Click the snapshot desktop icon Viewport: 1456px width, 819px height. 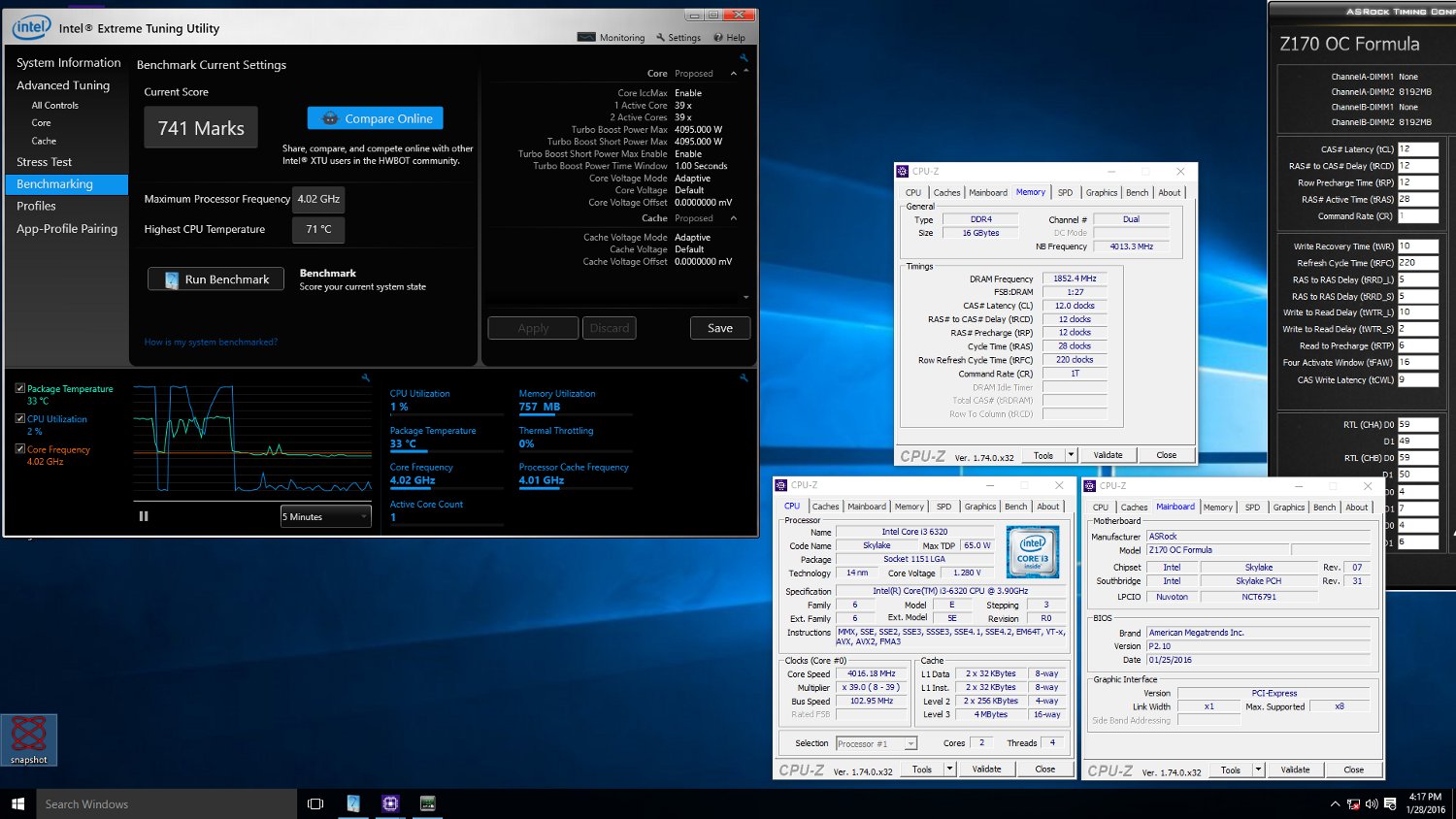point(29,739)
